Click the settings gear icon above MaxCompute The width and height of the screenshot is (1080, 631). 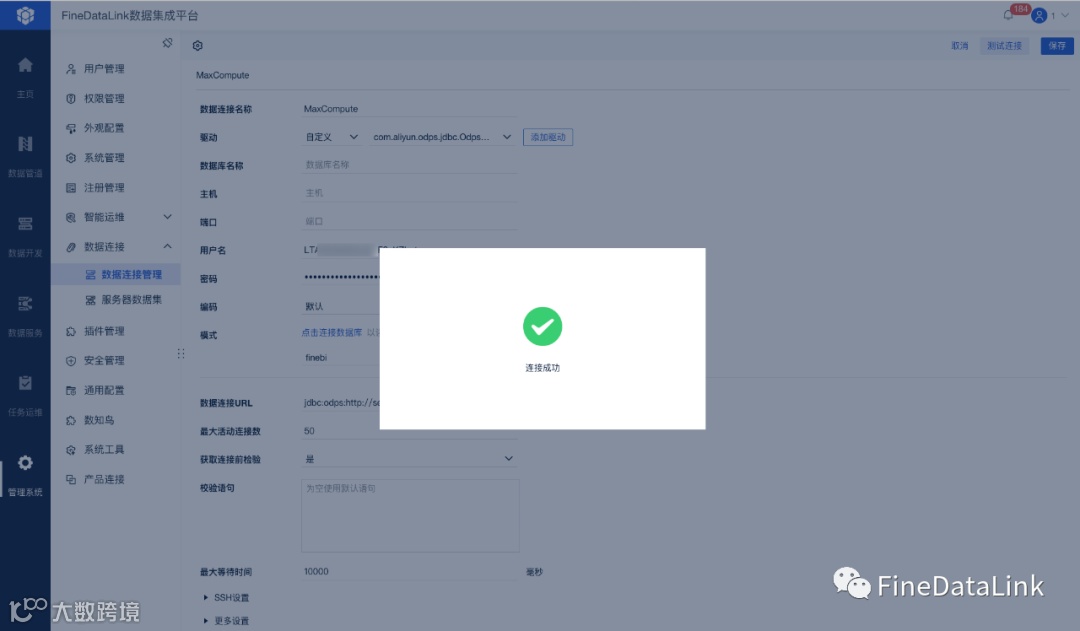198,45
